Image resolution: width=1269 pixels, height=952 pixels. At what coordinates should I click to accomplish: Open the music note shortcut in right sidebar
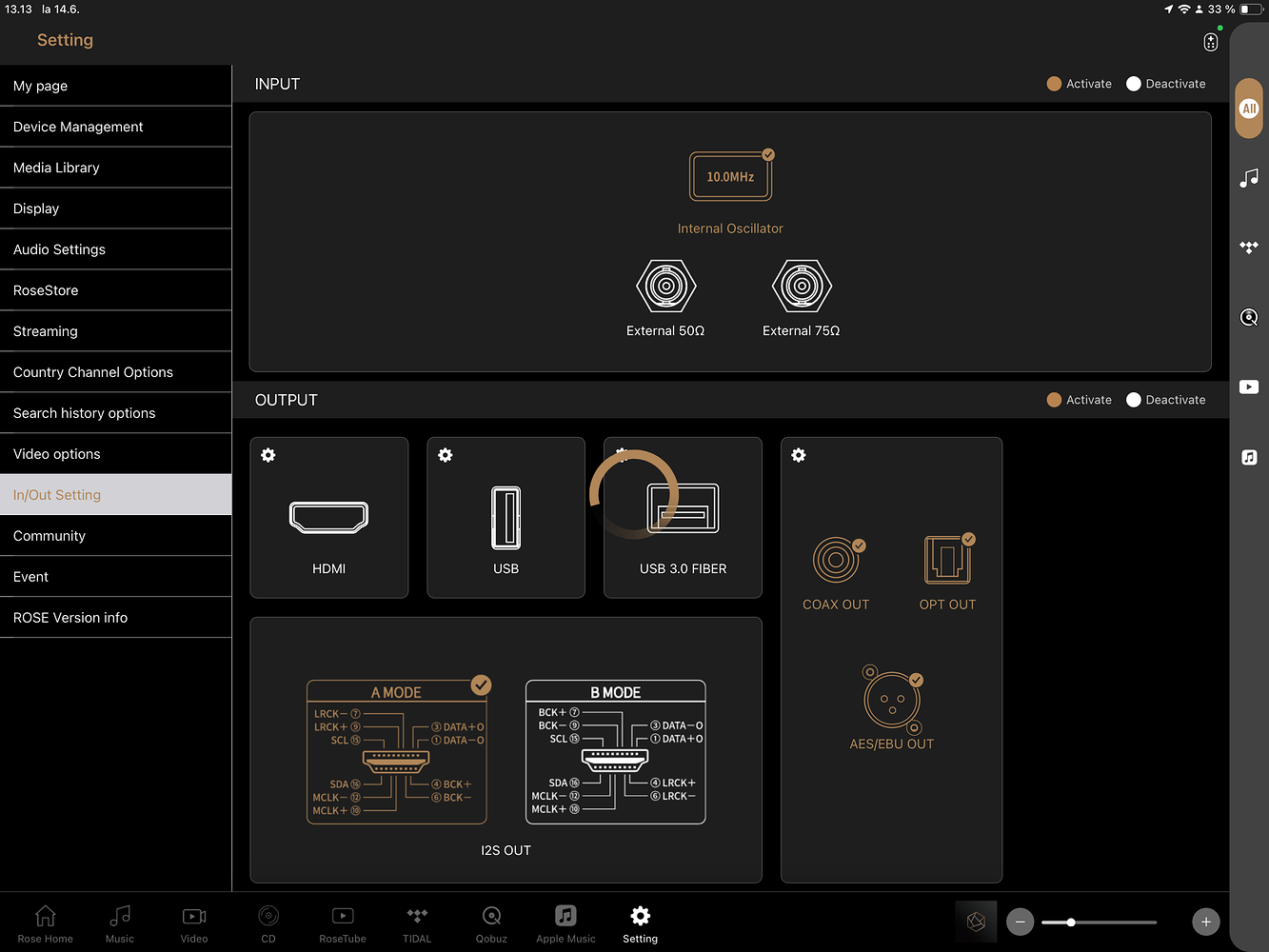click(1249, 178)
